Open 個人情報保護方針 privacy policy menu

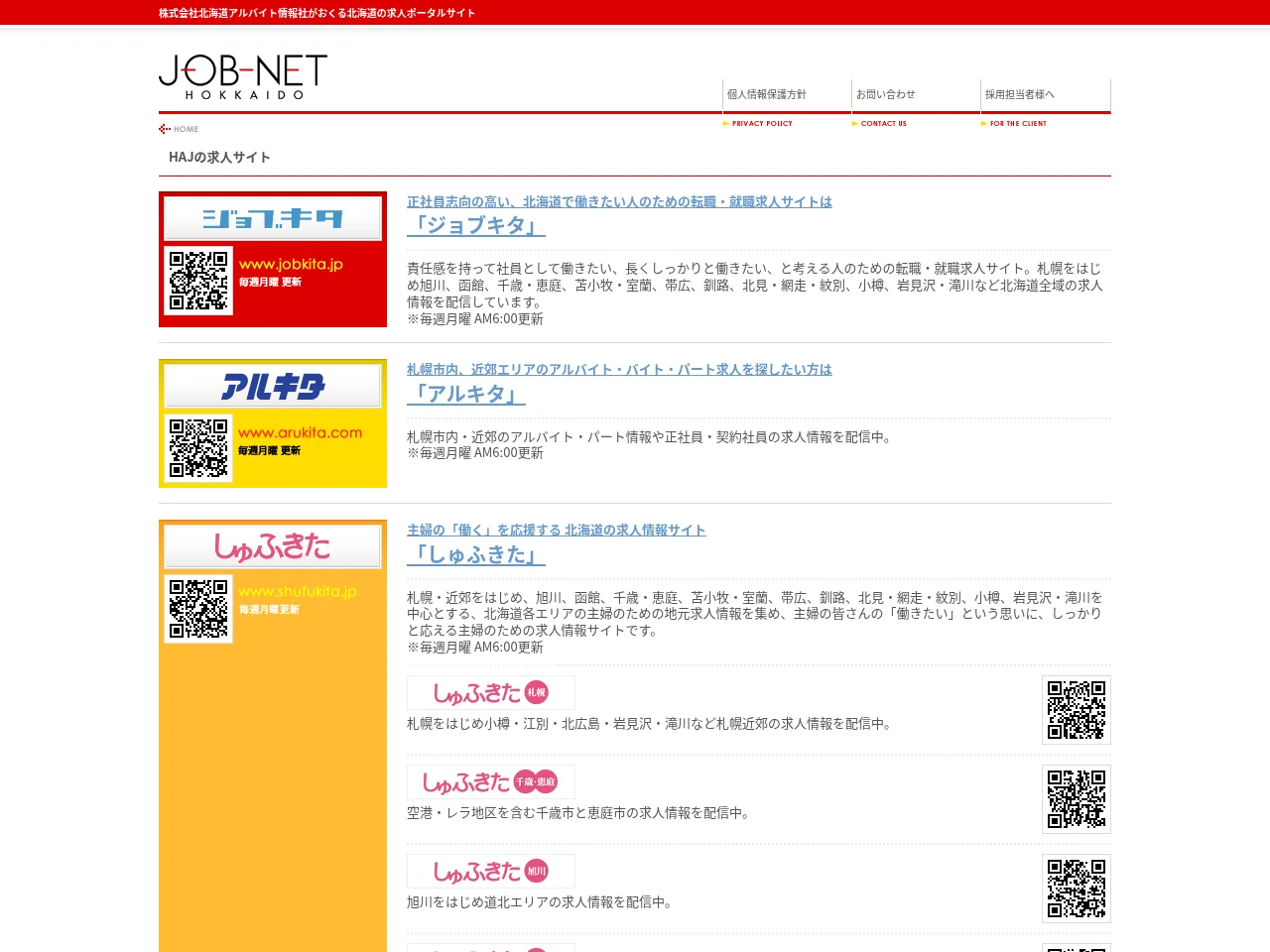coord(787,104)
